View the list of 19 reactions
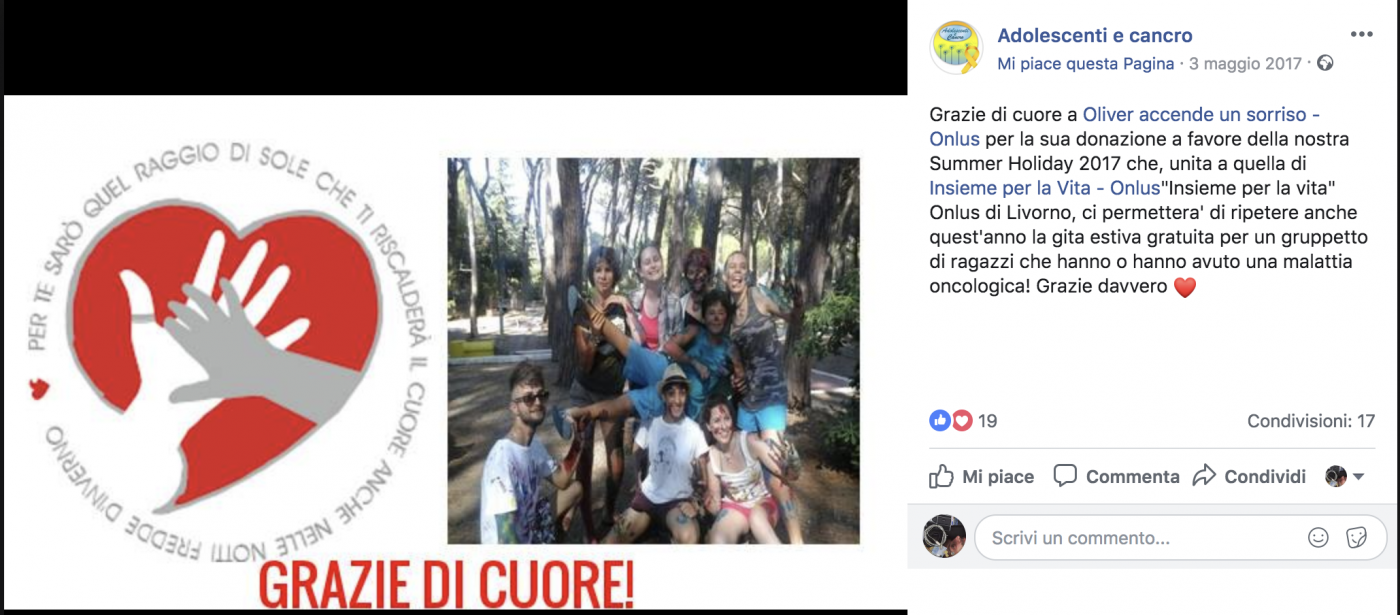Viewport: 1400px width, 615px height. coord(987,421)
